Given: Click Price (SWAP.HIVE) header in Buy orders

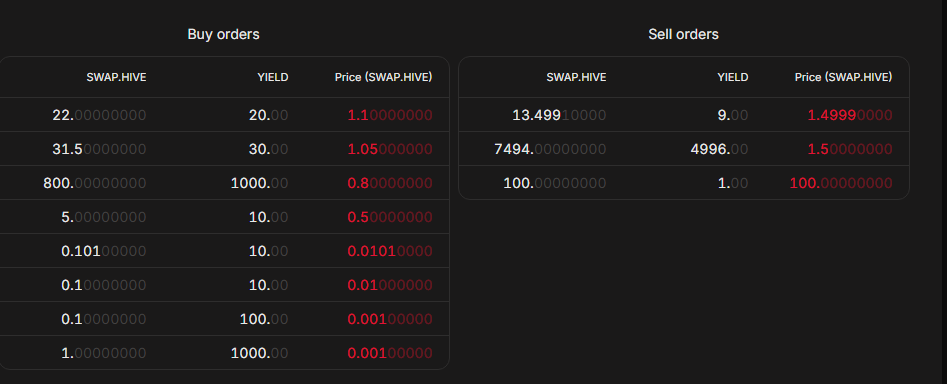Looking at the screenshot, I should [384, 77].
